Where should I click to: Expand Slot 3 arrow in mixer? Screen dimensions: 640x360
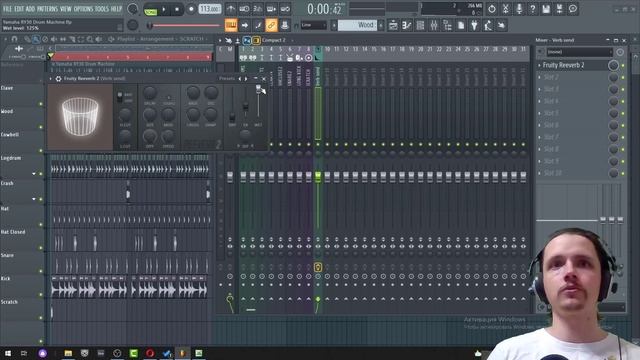tap(540, 89)
